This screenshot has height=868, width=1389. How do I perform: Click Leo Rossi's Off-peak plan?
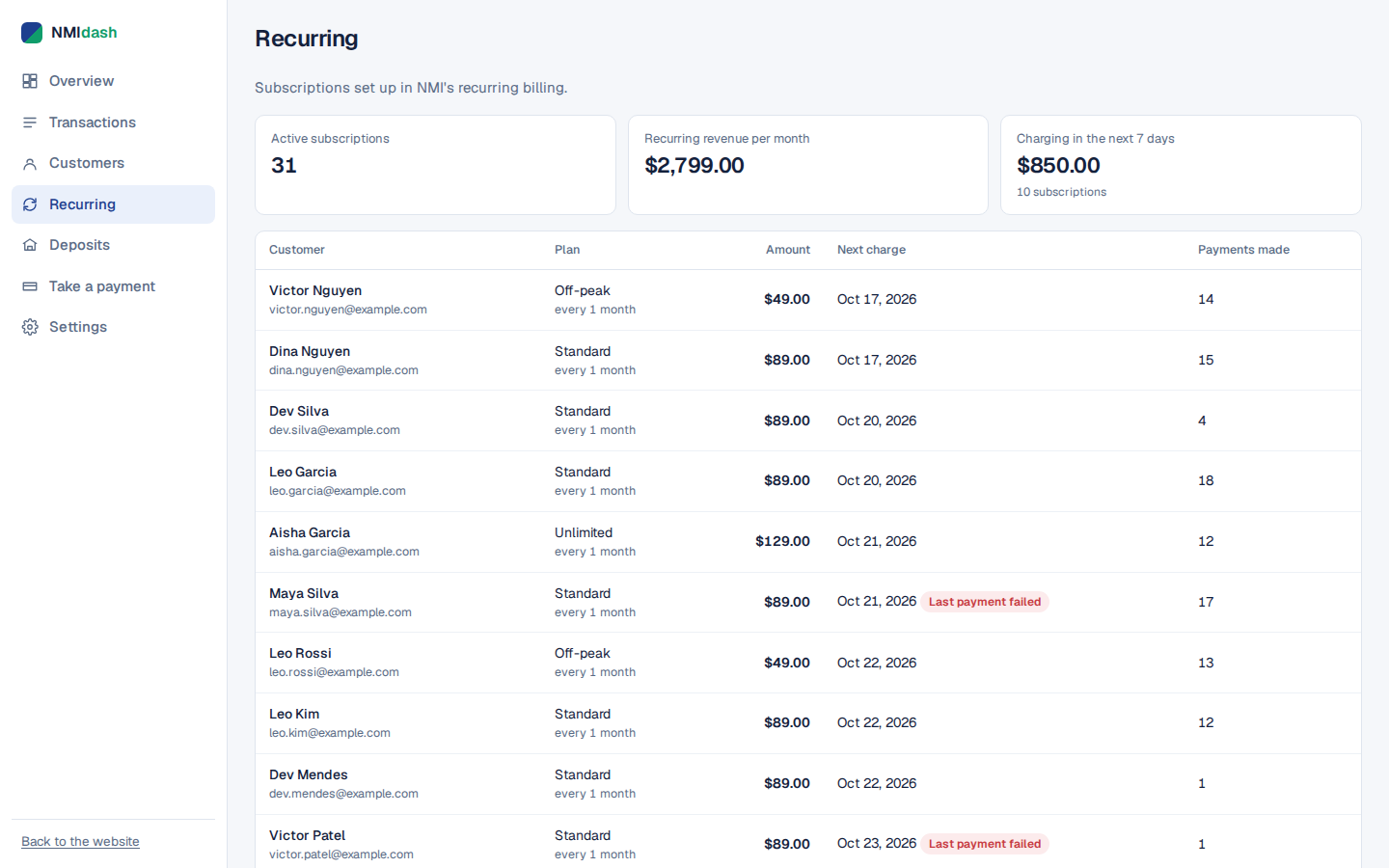[583, 653]
